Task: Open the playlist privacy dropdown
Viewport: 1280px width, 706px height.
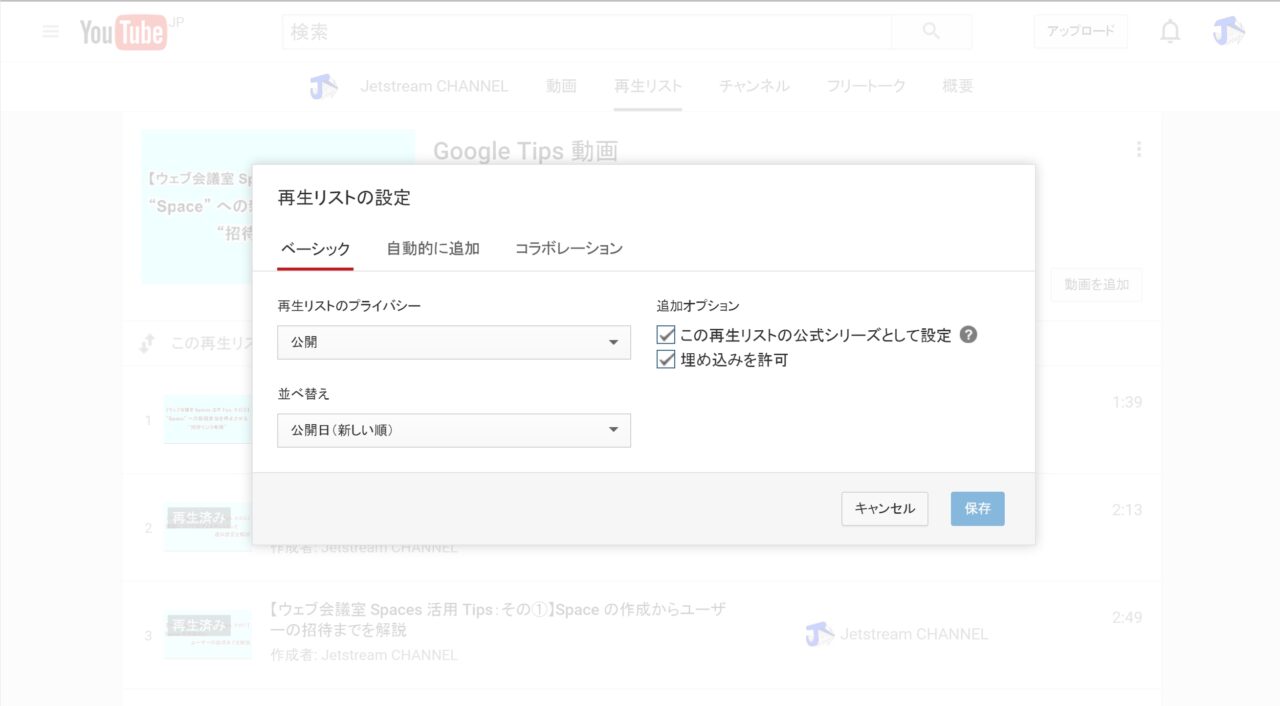Action: [x=454, y=342]
